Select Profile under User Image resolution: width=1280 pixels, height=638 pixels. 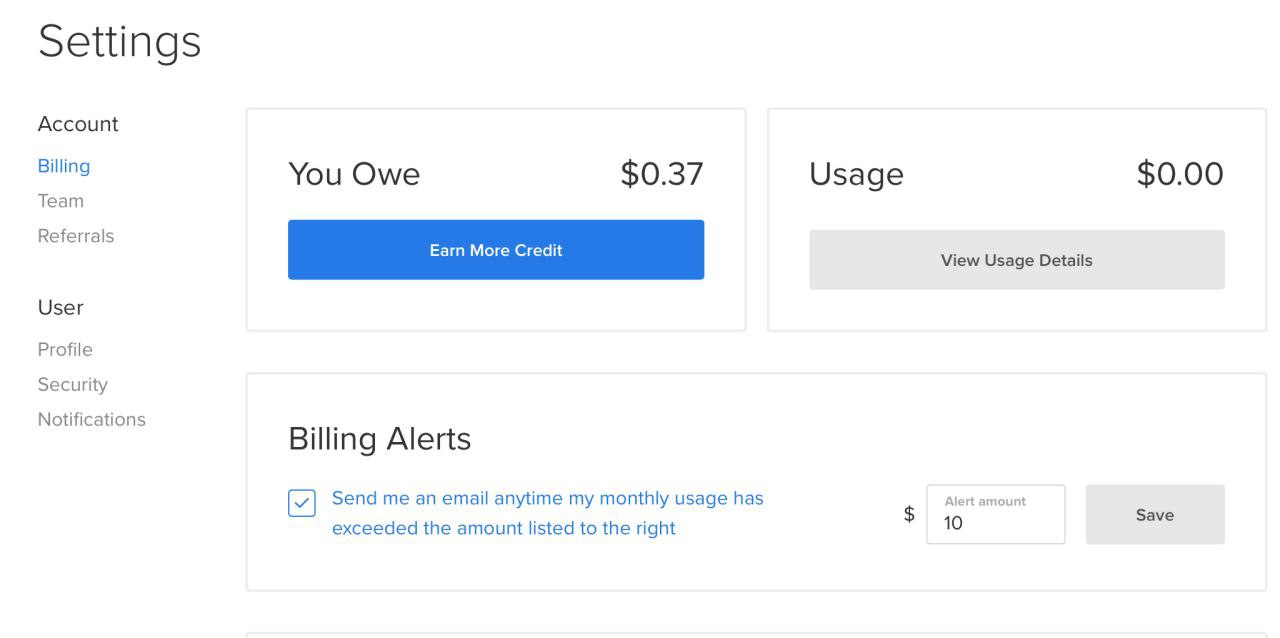pyautogui.click(x=65, y=349)
